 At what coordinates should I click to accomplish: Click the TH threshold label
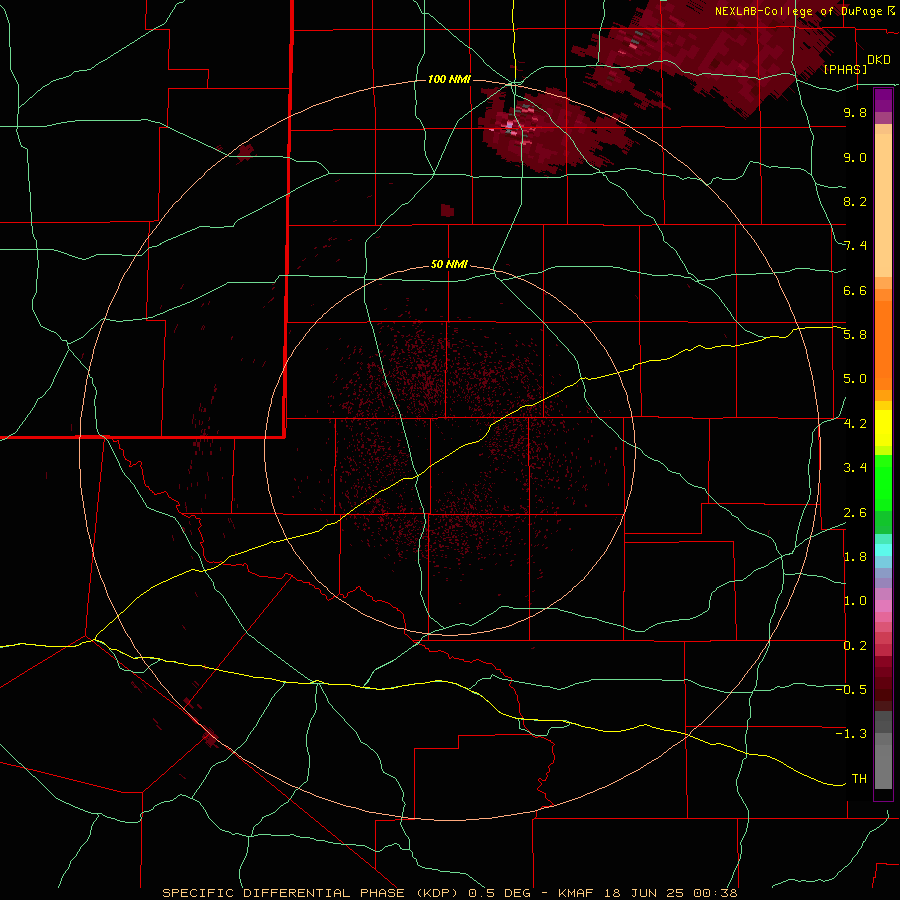(859, 779)
